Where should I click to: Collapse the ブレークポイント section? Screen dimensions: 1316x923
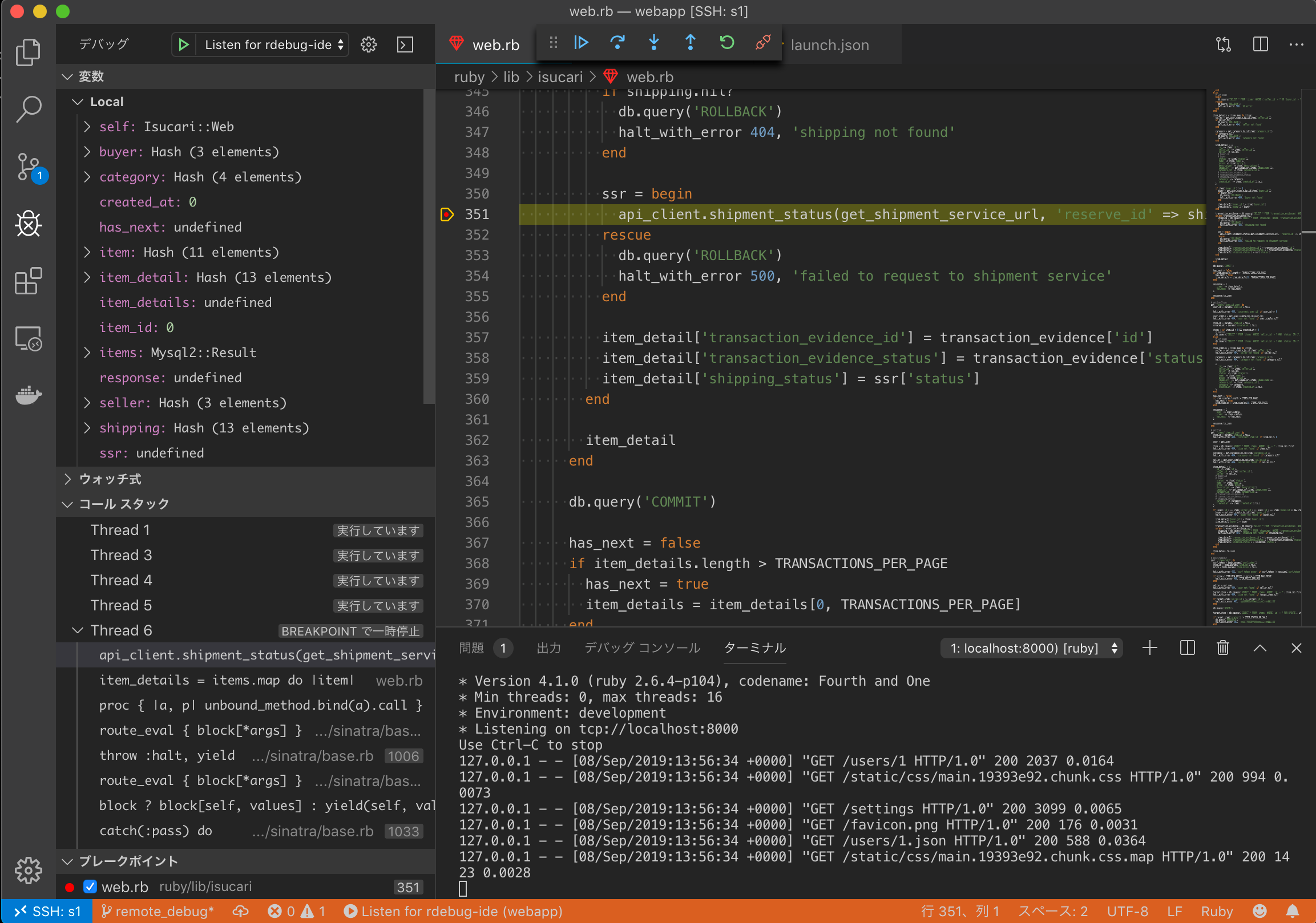67,861
